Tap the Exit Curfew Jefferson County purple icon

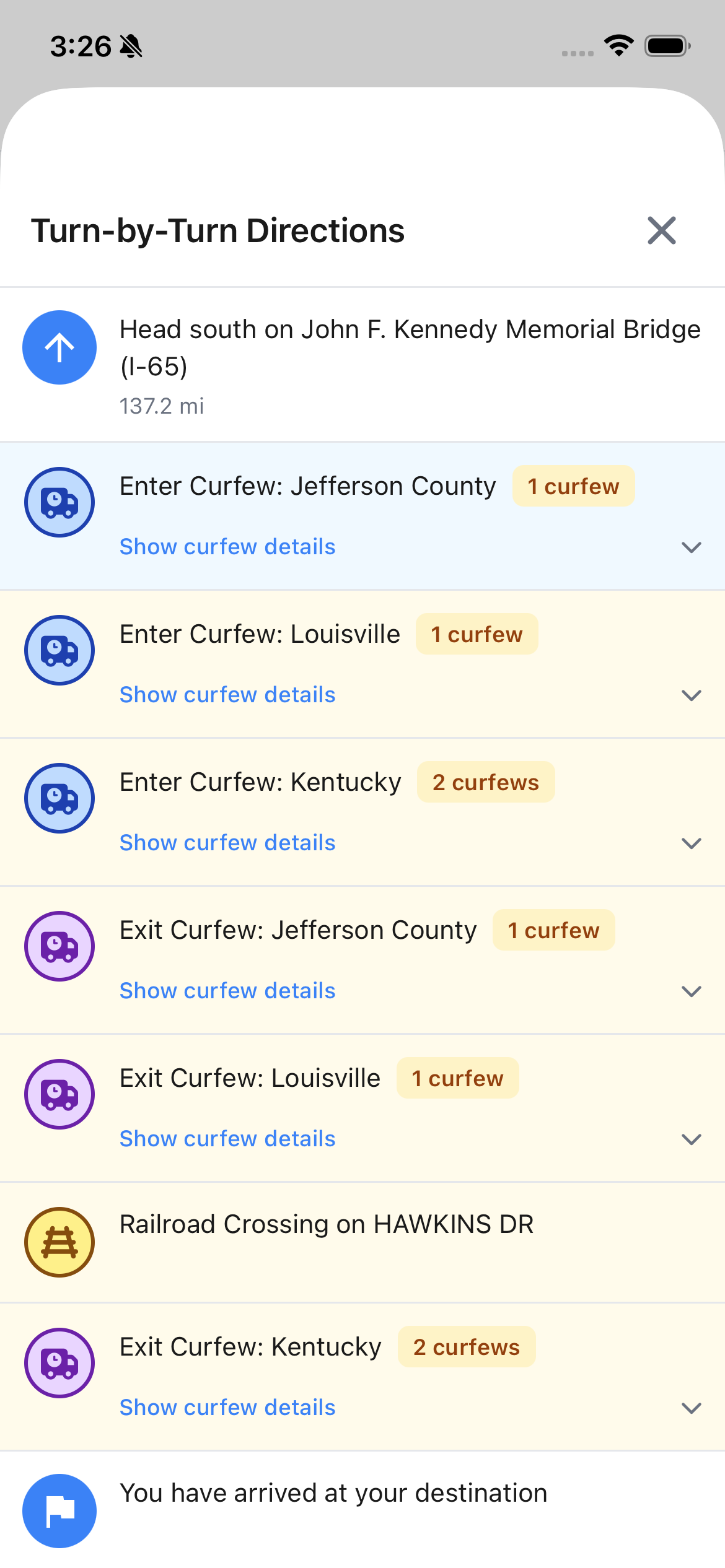[59, 946]
